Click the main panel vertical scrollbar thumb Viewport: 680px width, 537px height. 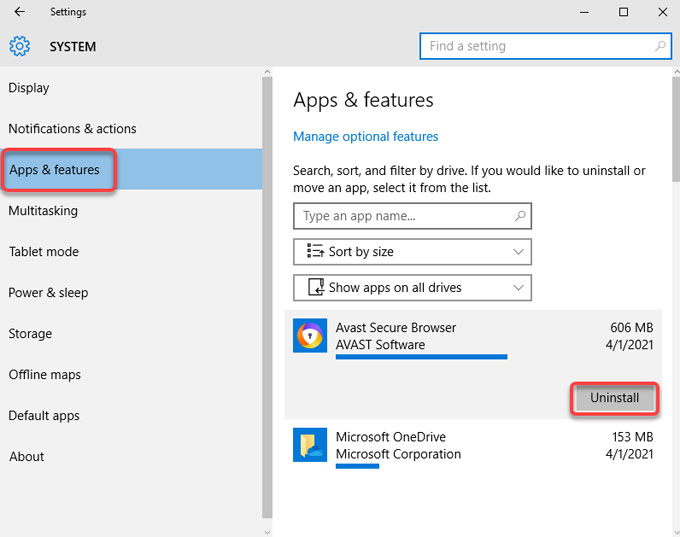676,129
